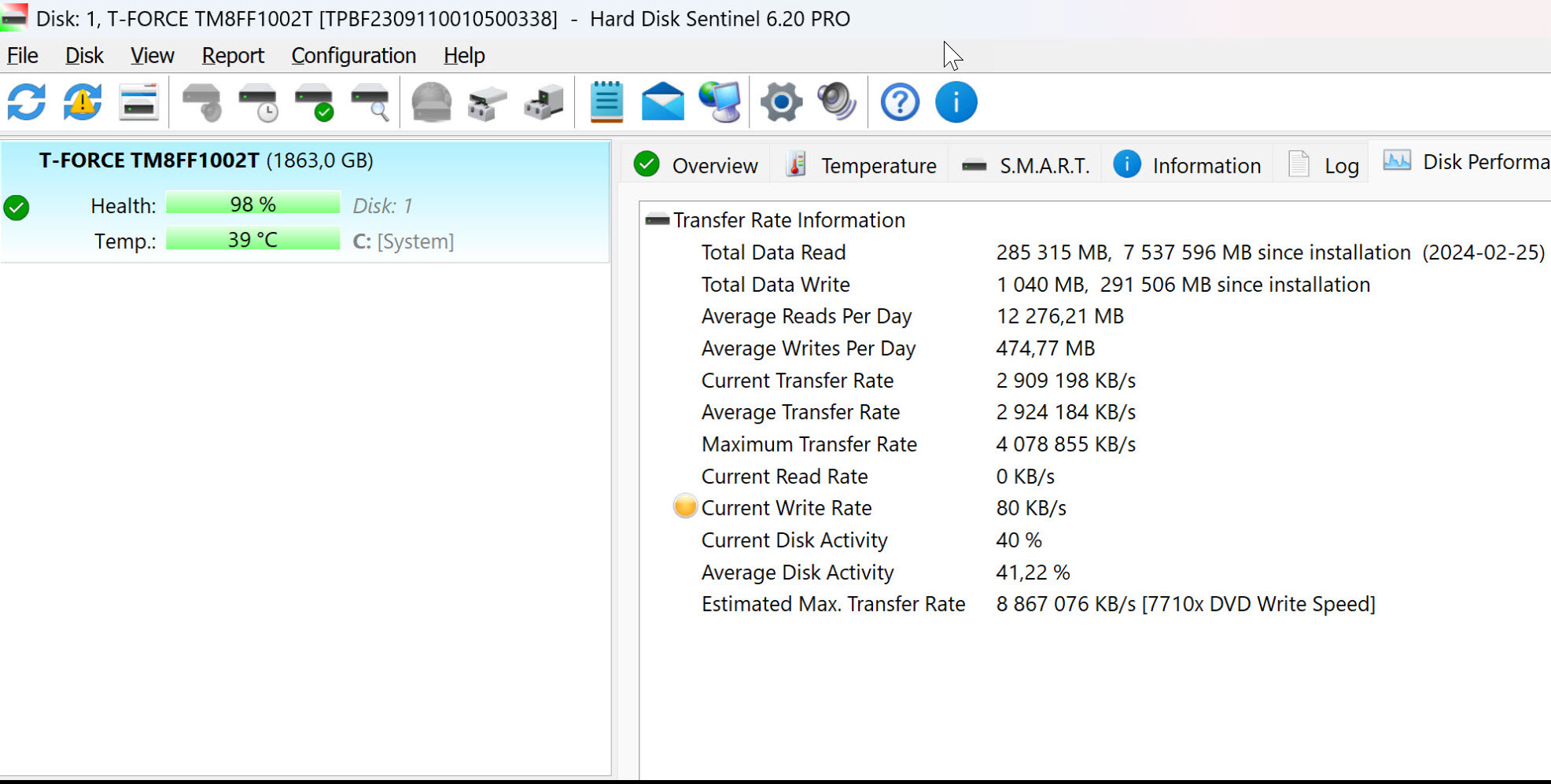Open settings via the gear toolbar icon

point(781,102)
